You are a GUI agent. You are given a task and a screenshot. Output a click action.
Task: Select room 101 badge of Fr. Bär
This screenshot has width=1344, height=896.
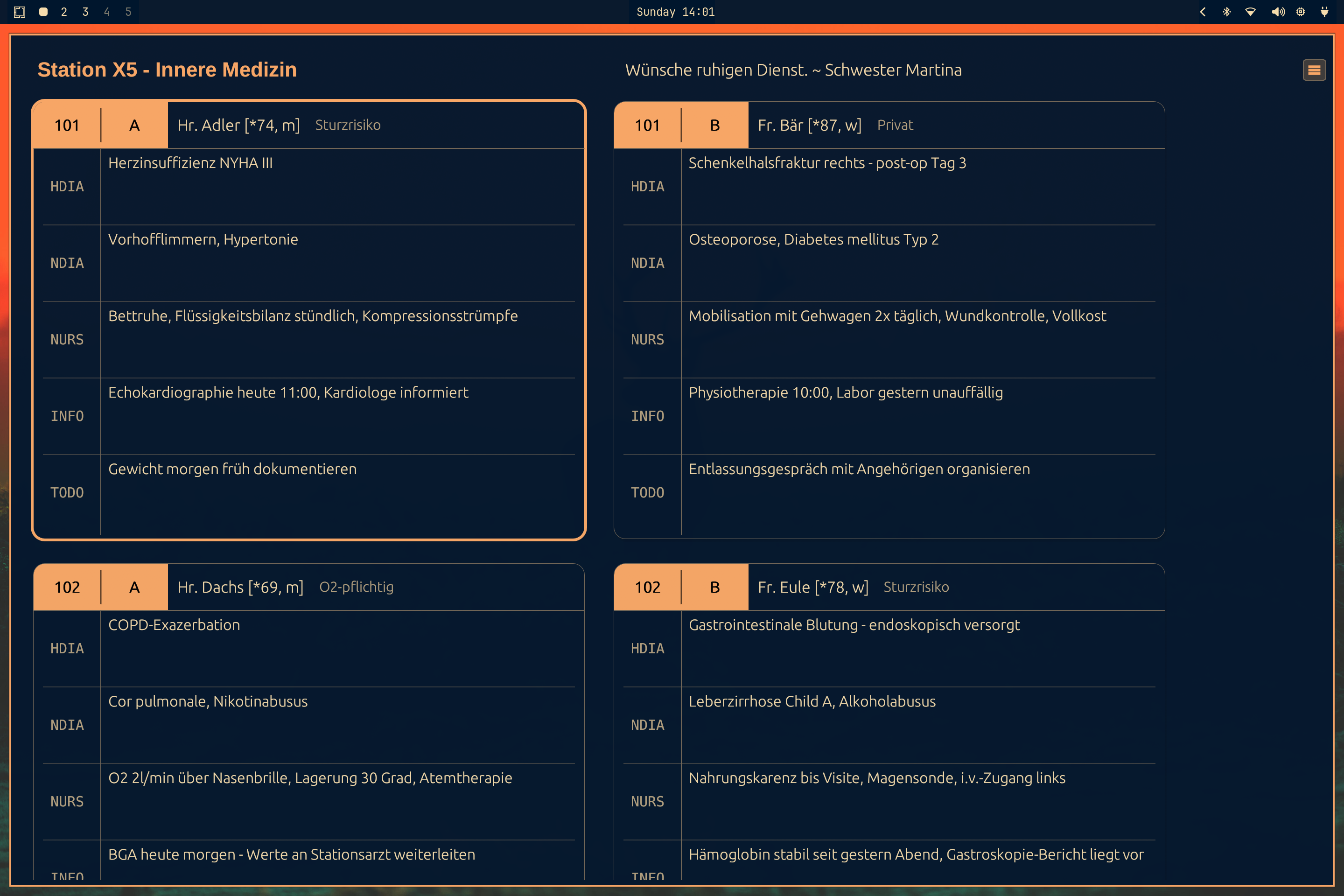(x=647, y=125)
